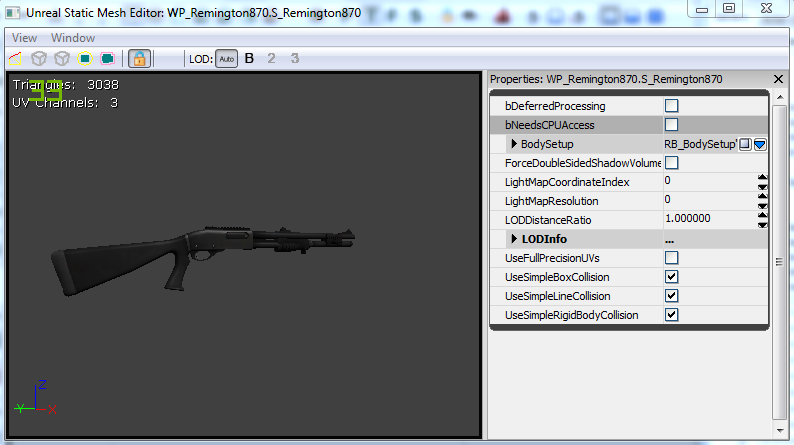Click LightMapCoordinateIndex value field
794x445 pixels.
(x=710, y=181)
